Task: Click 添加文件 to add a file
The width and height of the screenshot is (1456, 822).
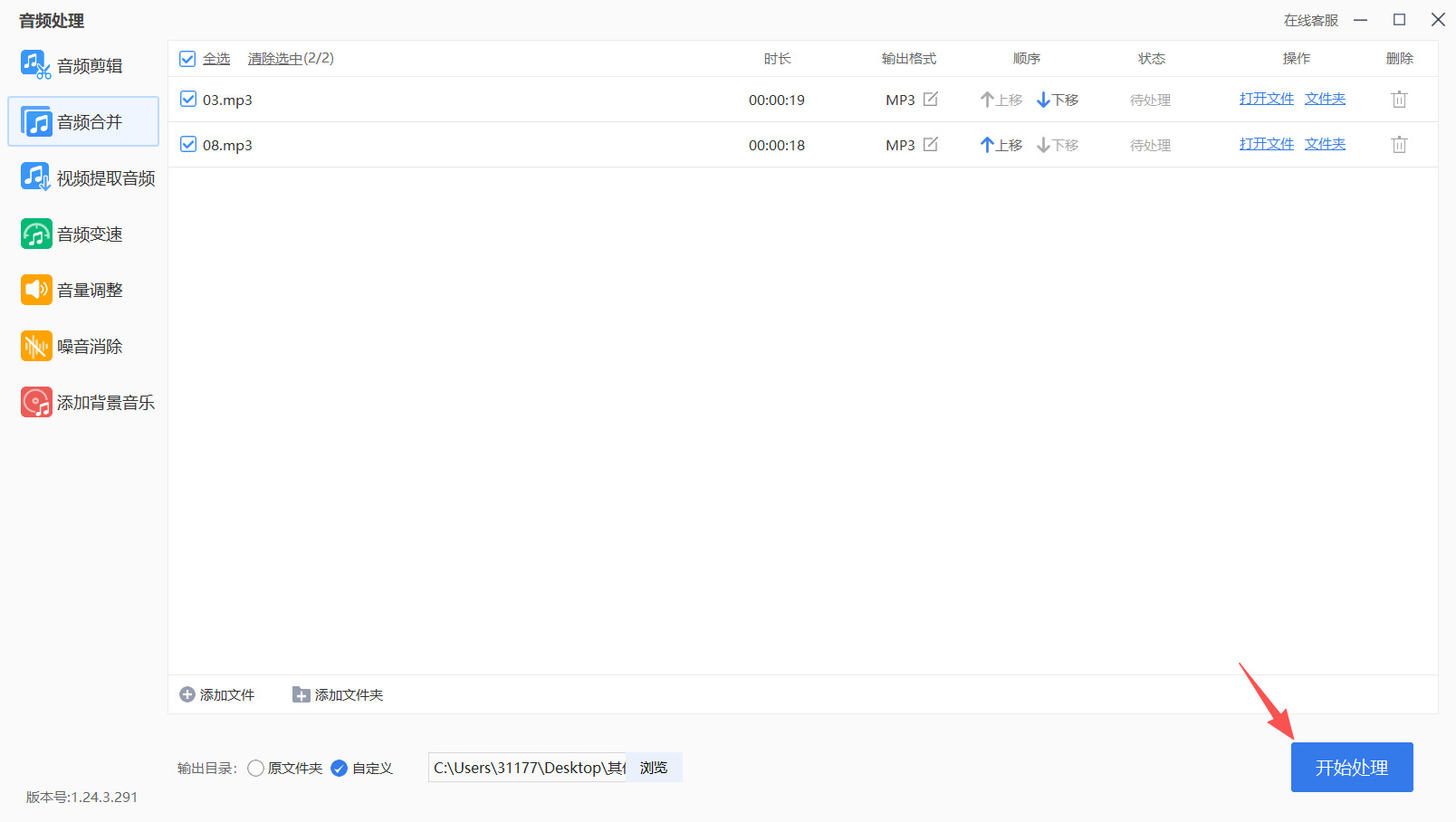Action: pos(217,694)
